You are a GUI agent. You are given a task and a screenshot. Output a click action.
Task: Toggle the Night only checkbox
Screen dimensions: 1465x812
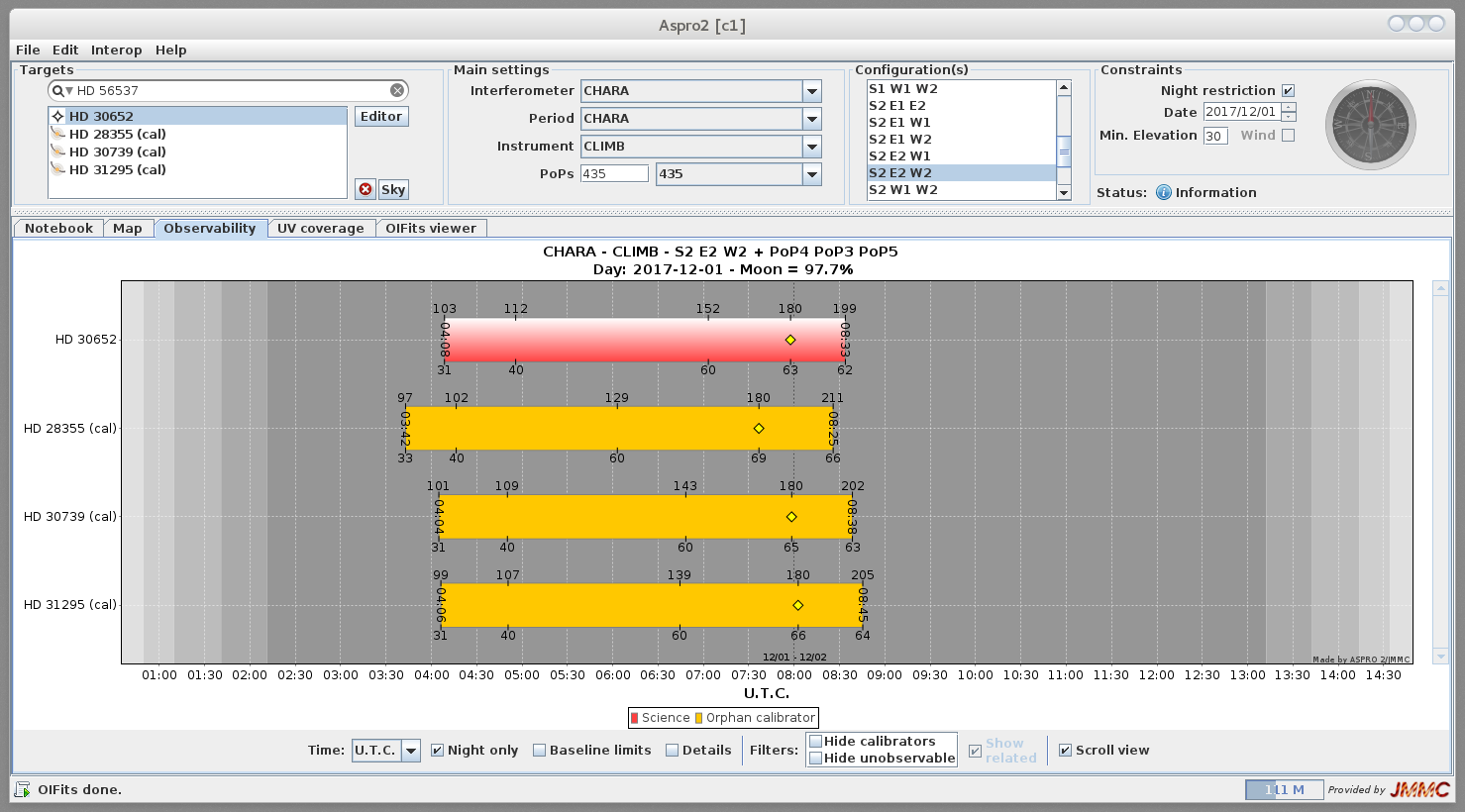pyautogui.click(x=437, y=750)
